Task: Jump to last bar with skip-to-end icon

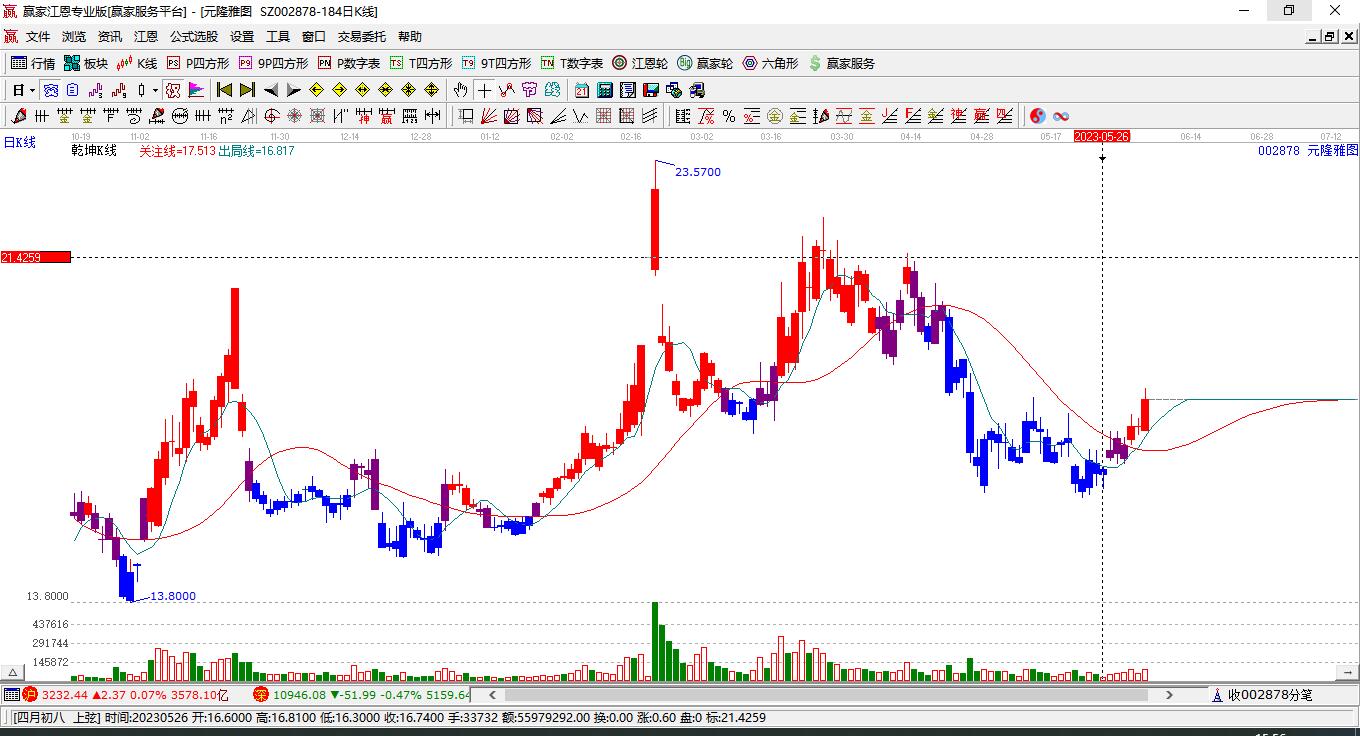Action: click(x=247, y=90)
